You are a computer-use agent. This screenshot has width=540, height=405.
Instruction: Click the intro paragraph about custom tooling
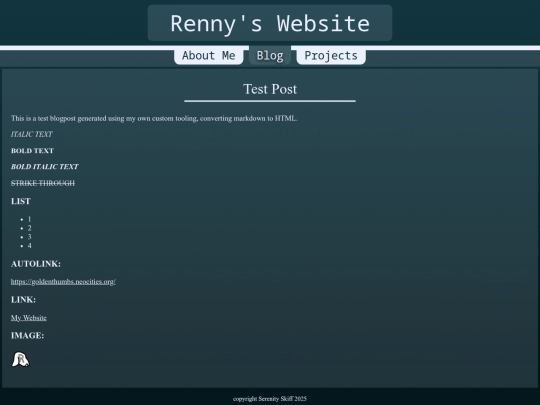(x=154, y=118)
